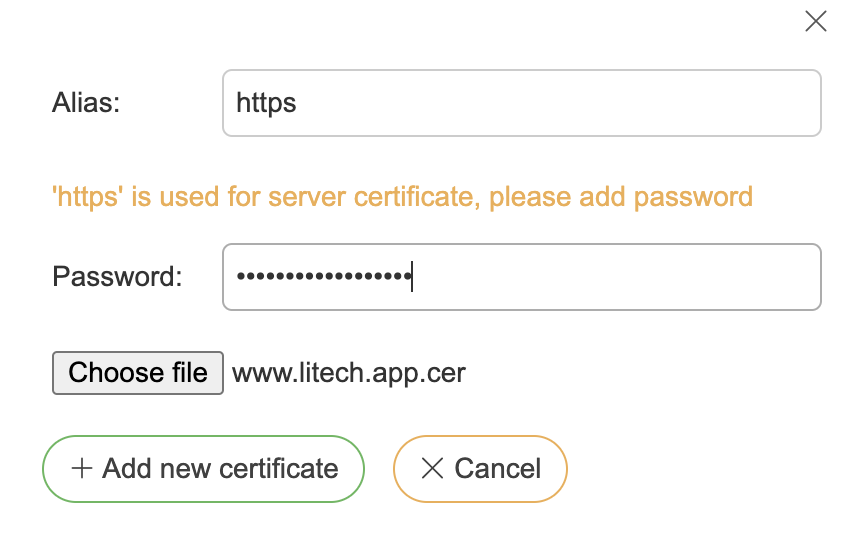Dismiss the form using Cancel

[x=480, y=468]
